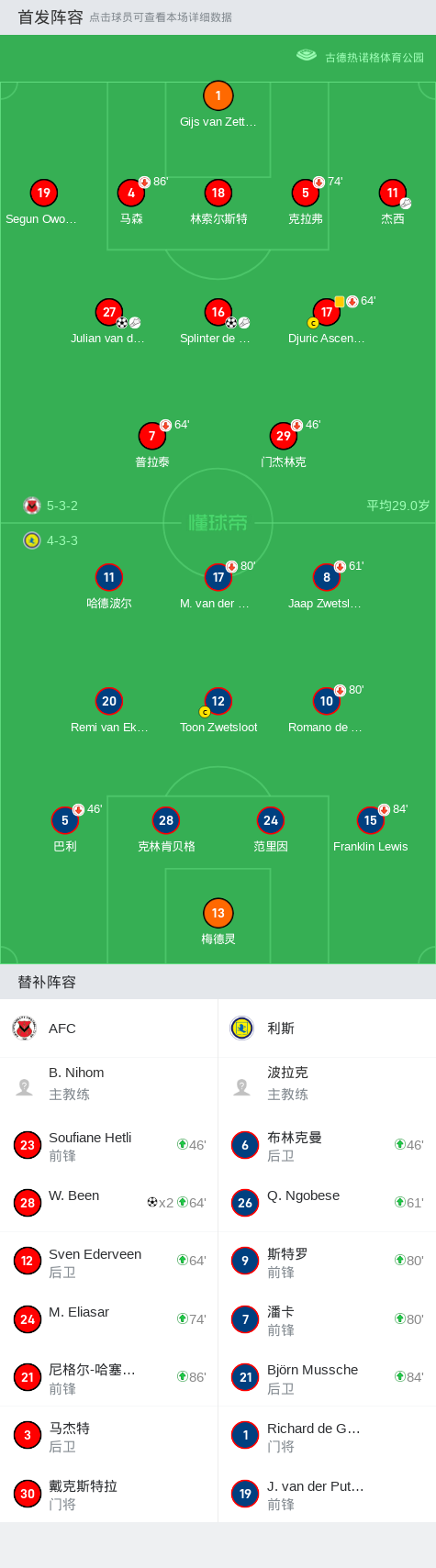Tap player 27 Julian van der badge
Viewport: 436px width, 1568px height.
click(109, 312)
